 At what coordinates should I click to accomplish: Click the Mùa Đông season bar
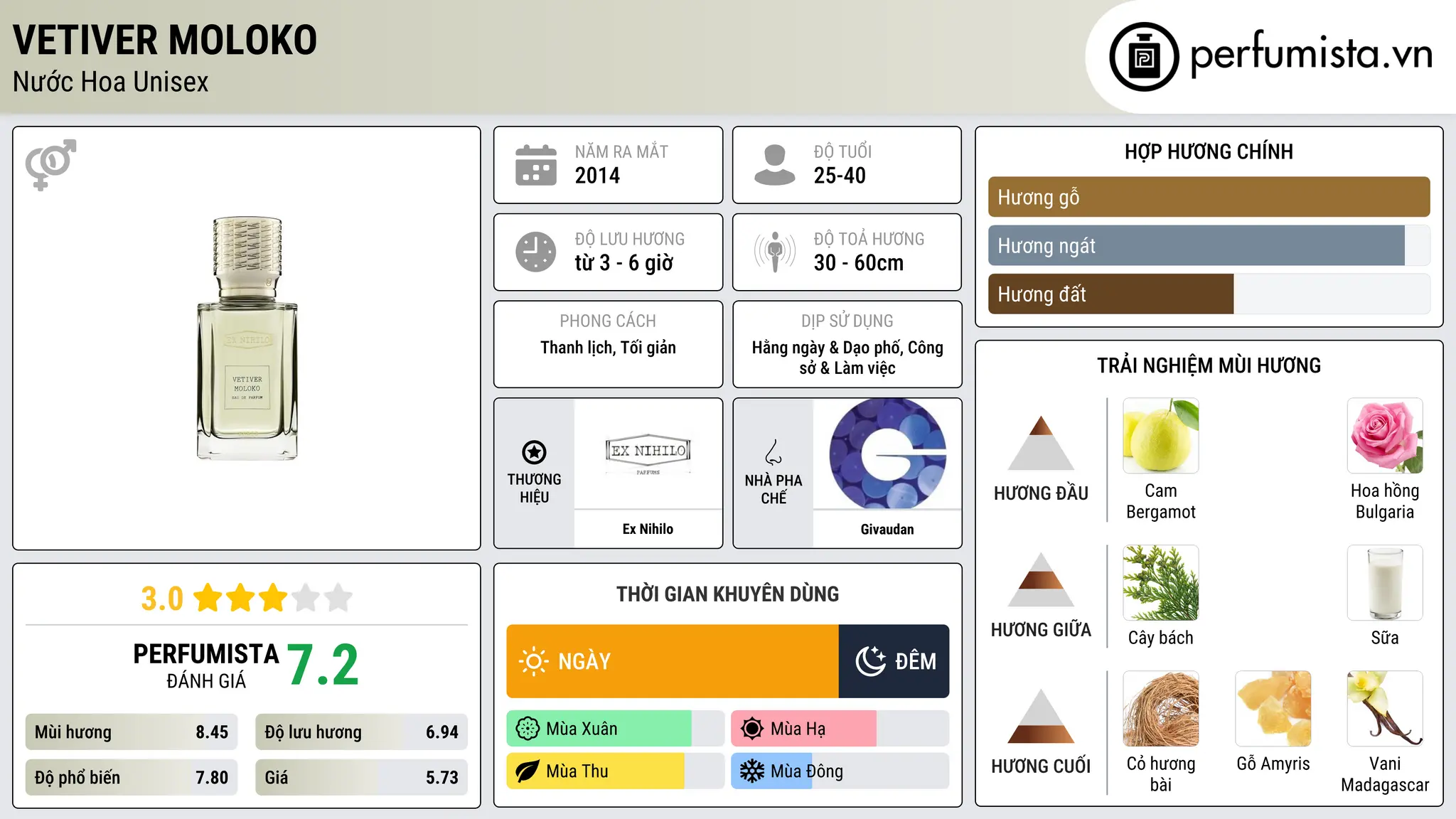[840, 771]
